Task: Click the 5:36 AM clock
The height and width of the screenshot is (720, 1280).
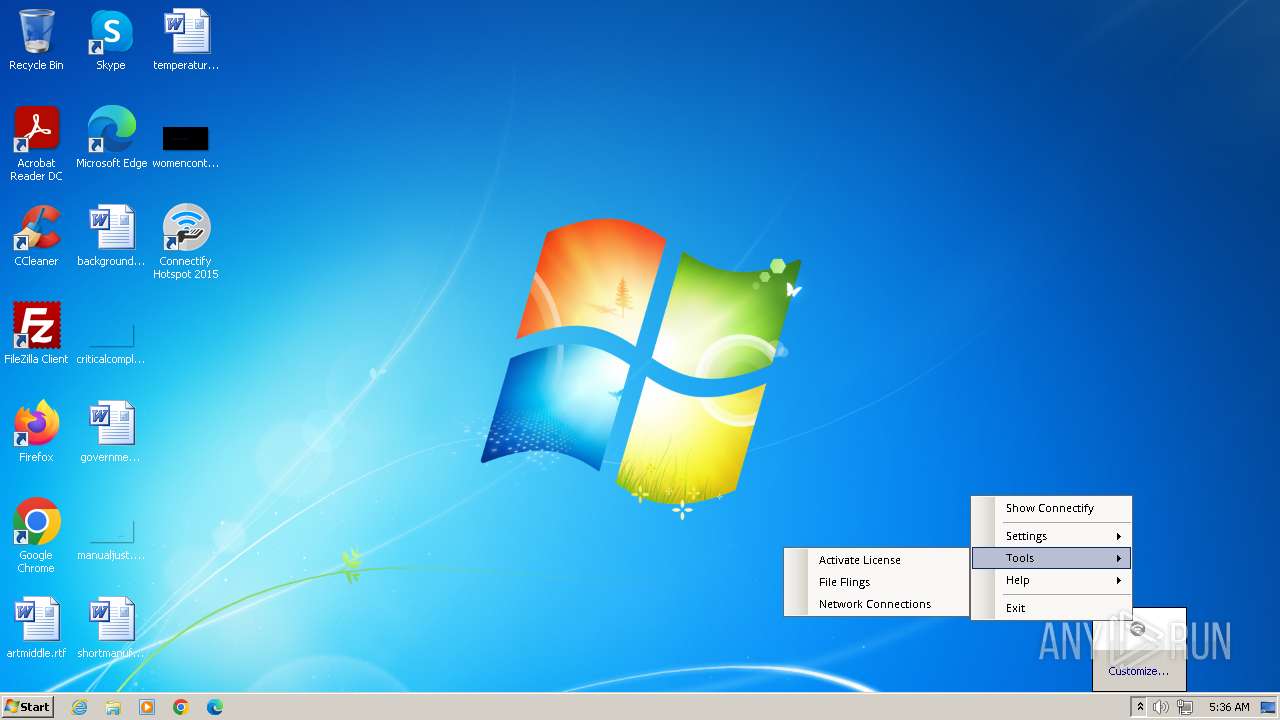Action: [1229, 707]
